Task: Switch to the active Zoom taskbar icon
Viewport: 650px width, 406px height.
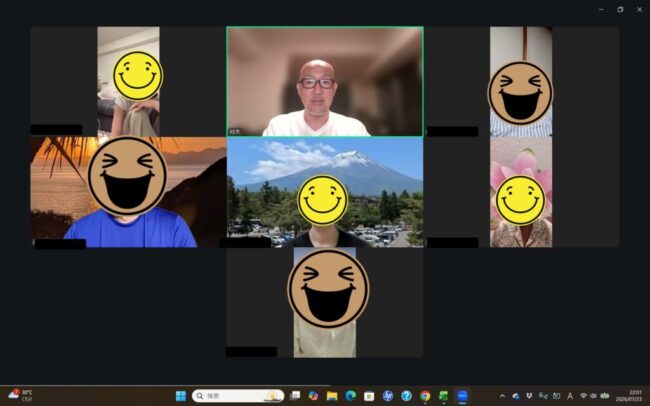Action: pyautogui.click(x=462, y=396)
